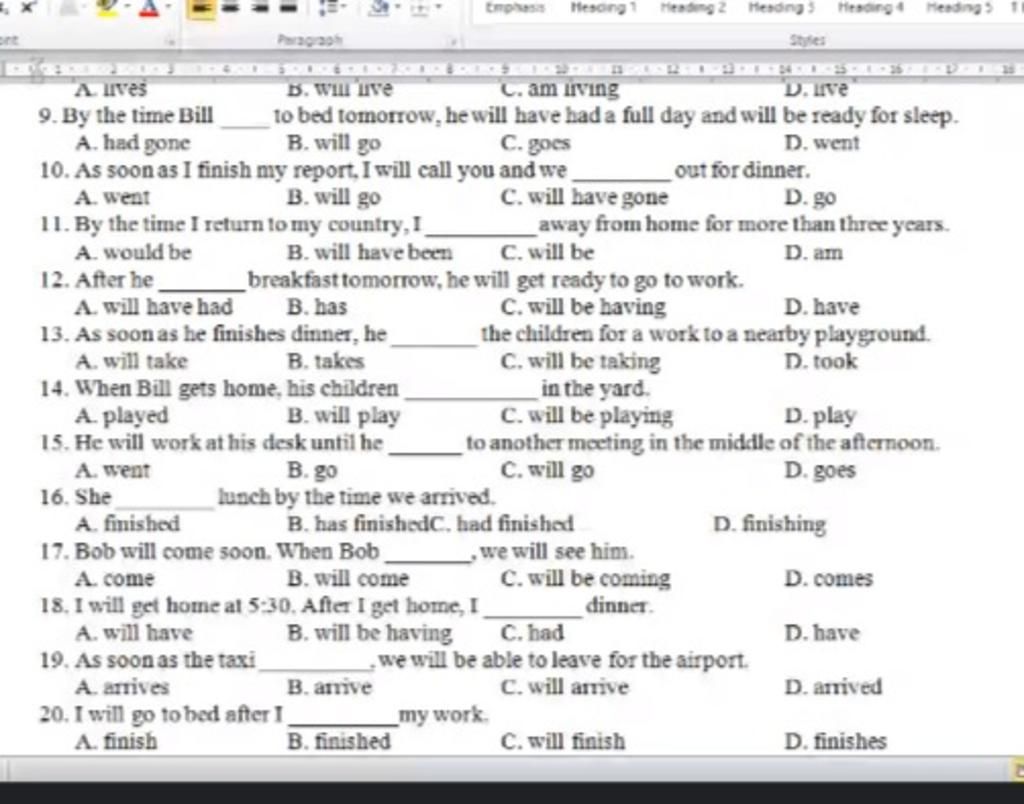Viewport: 1024px width, 804px height.
Task: Click 'B. will go' under question 10
Action: 334,197
